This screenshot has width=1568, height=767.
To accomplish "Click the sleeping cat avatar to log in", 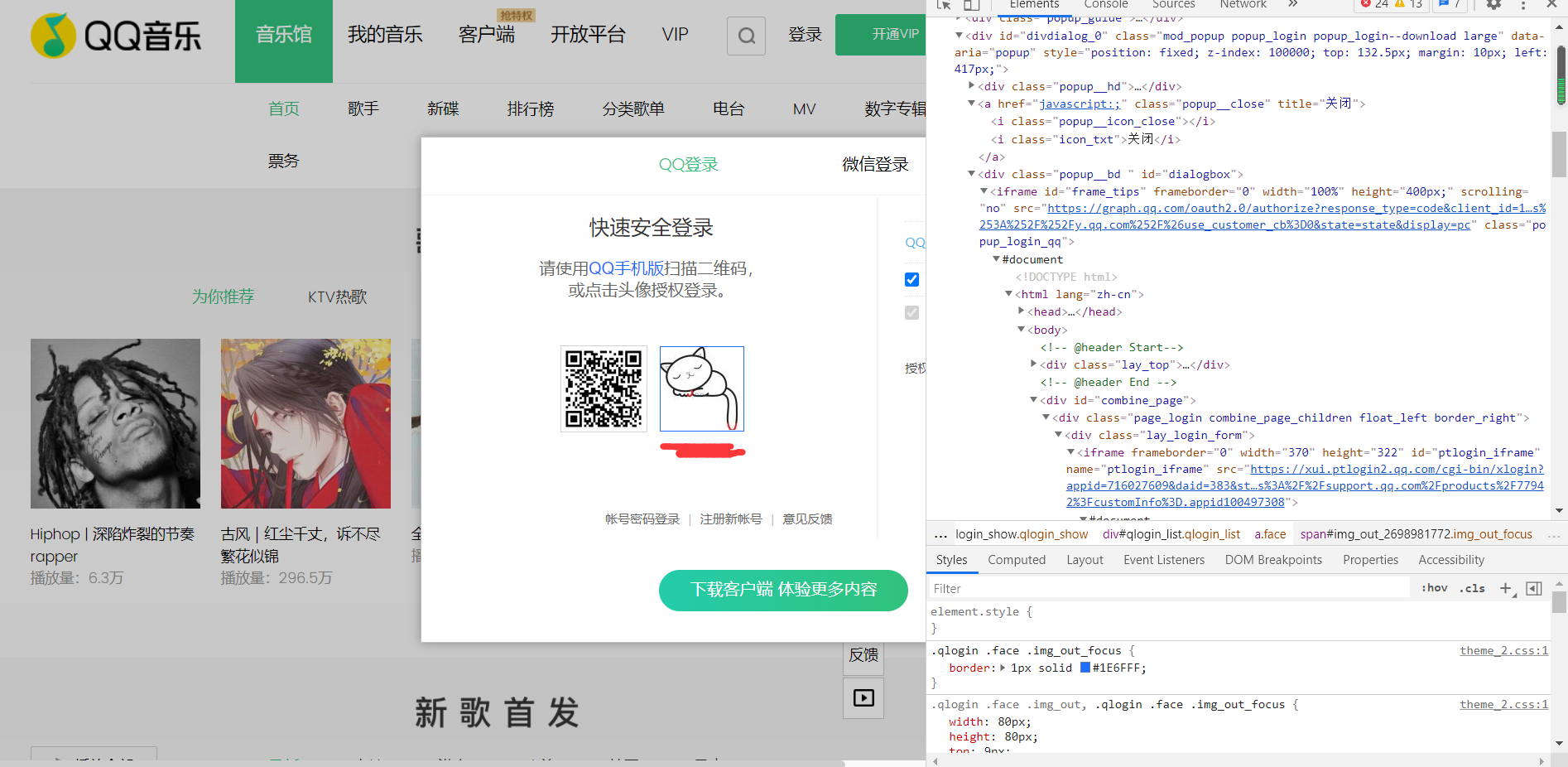I will pyautogui.click(x=702, y=388).
